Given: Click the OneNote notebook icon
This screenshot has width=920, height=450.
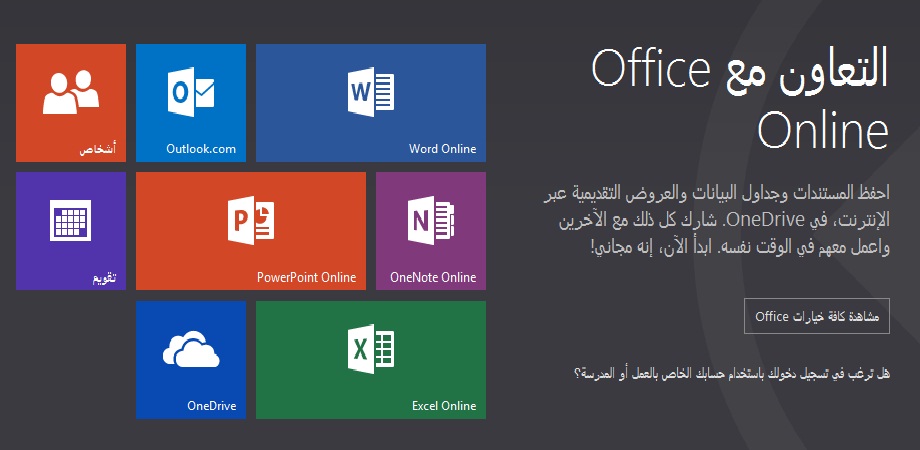Looking at the screenshot, I should 431,220.
